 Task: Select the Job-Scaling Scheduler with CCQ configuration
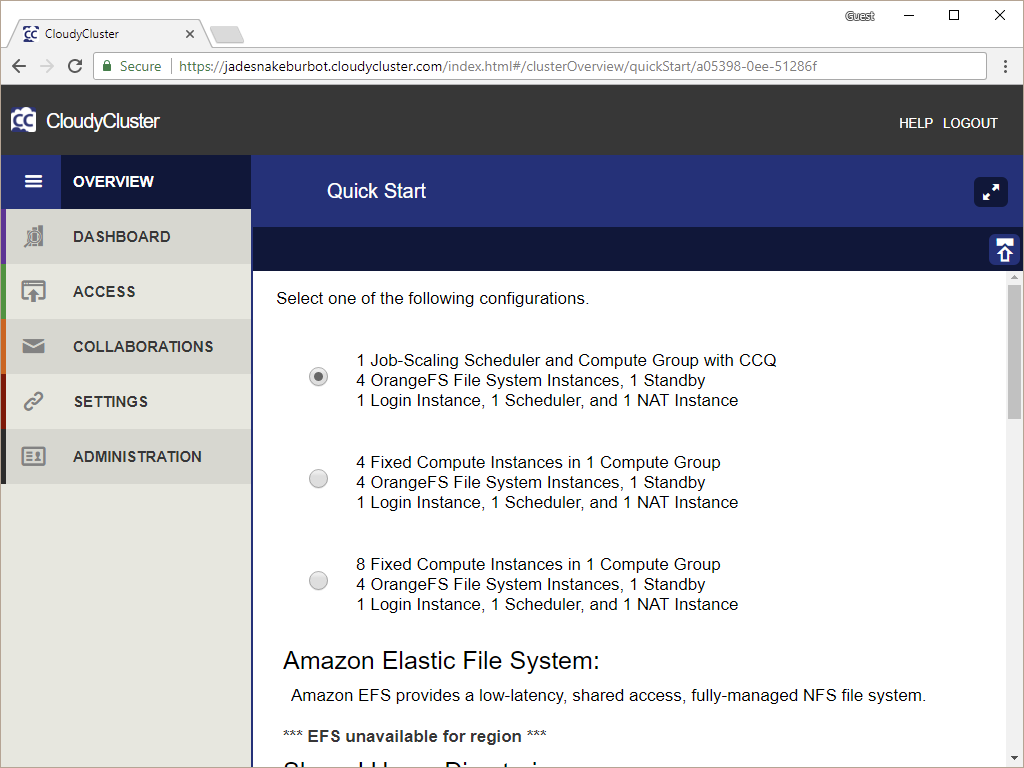coord(318,376)
